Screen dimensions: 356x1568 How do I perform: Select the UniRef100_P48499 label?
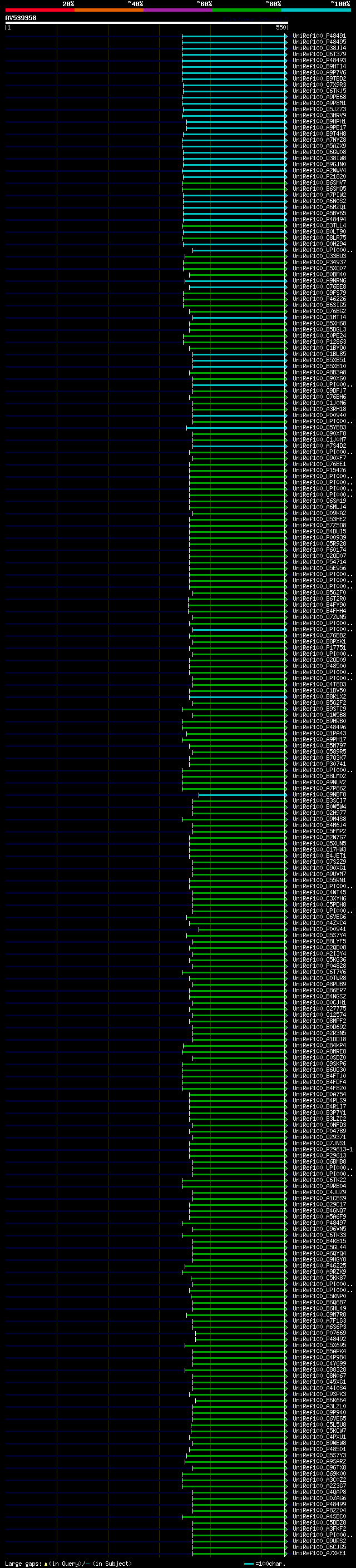click(x=319, y=1504)
